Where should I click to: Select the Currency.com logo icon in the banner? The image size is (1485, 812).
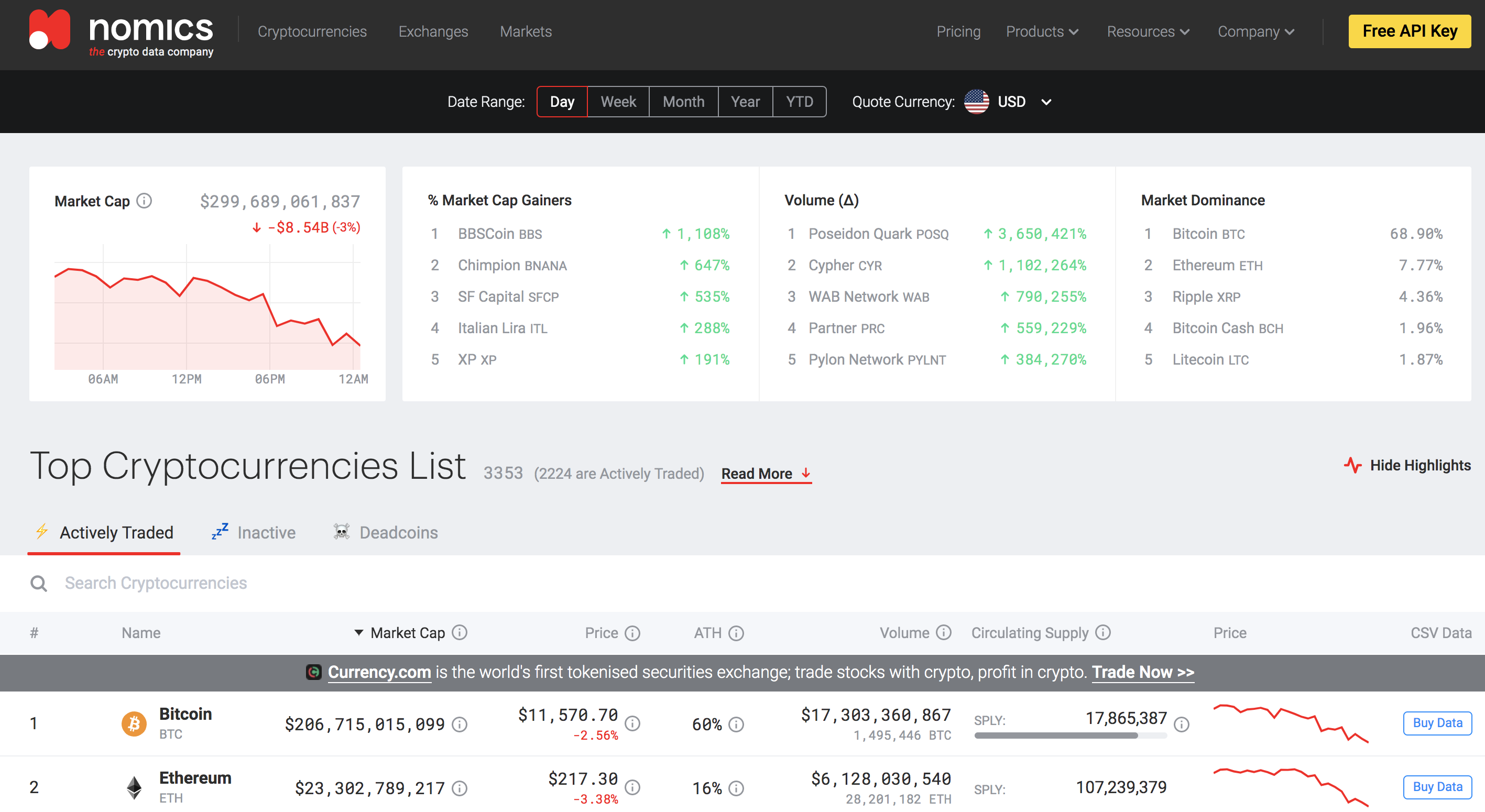click(313, 672)
